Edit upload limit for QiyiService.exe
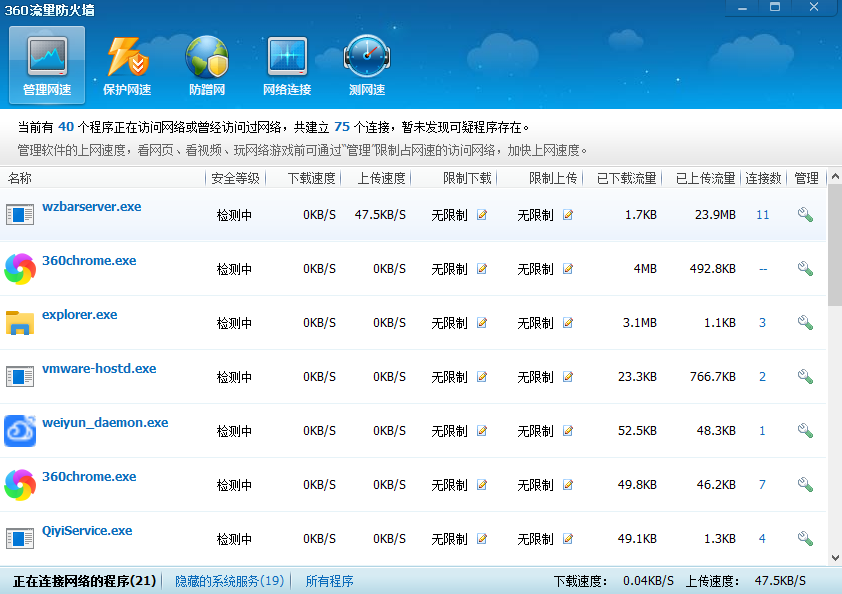 (x=568, y=539)
